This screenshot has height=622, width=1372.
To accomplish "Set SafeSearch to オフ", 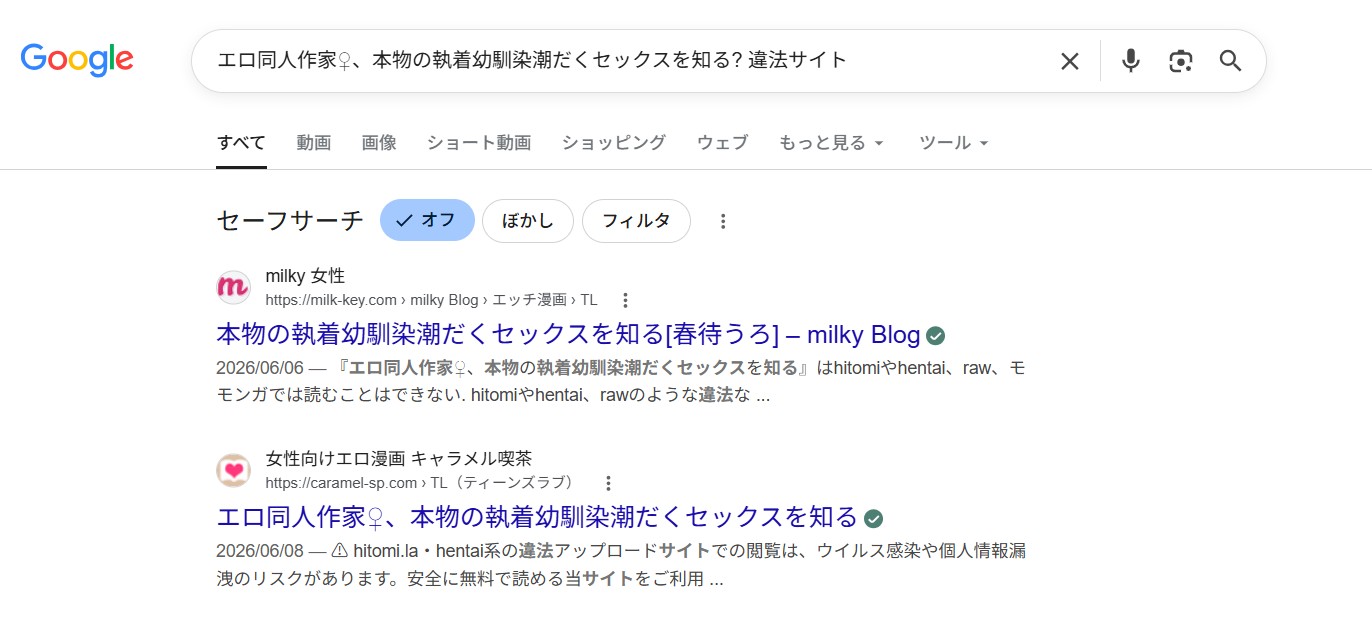I will point(427,220).
